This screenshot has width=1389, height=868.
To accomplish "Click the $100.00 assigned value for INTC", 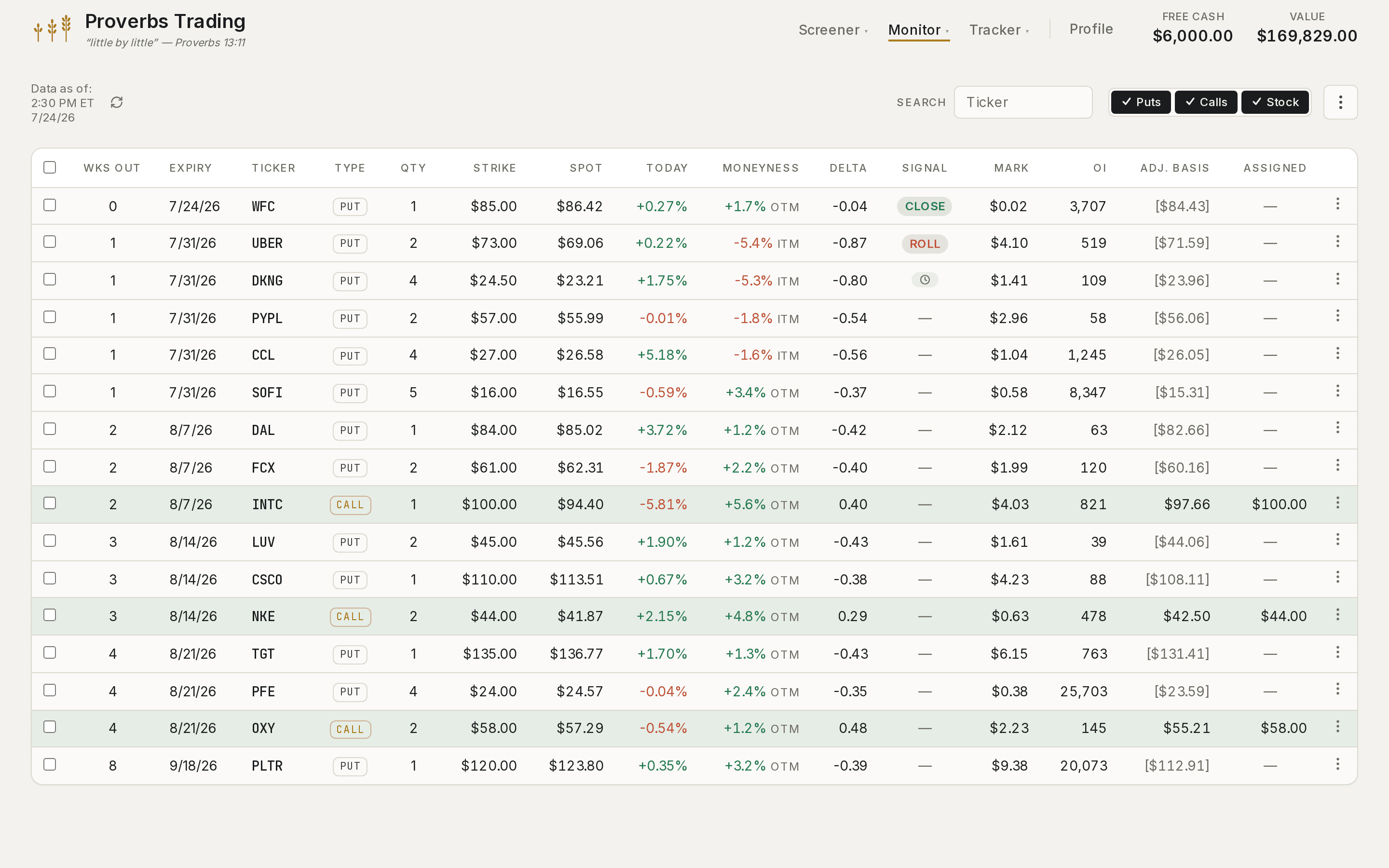I will (x=1280, y=504).
